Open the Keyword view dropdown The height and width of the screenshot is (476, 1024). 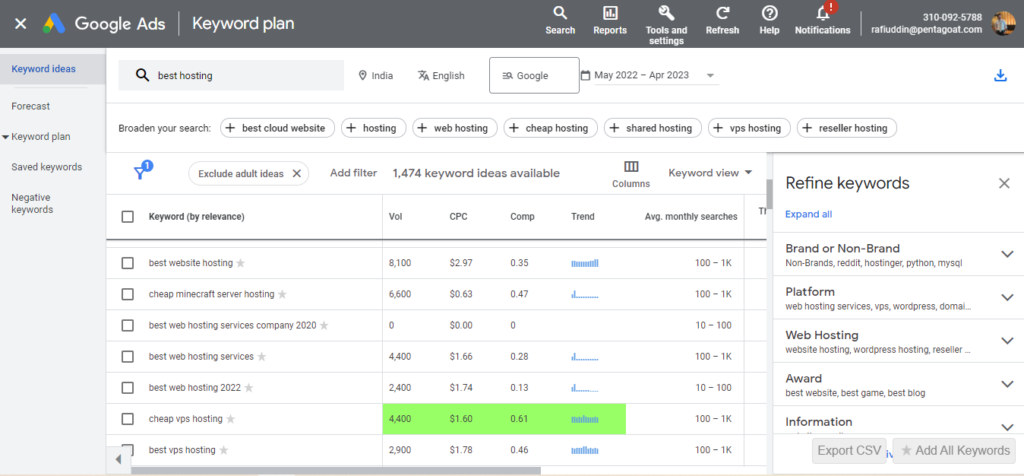coord(711,173)
